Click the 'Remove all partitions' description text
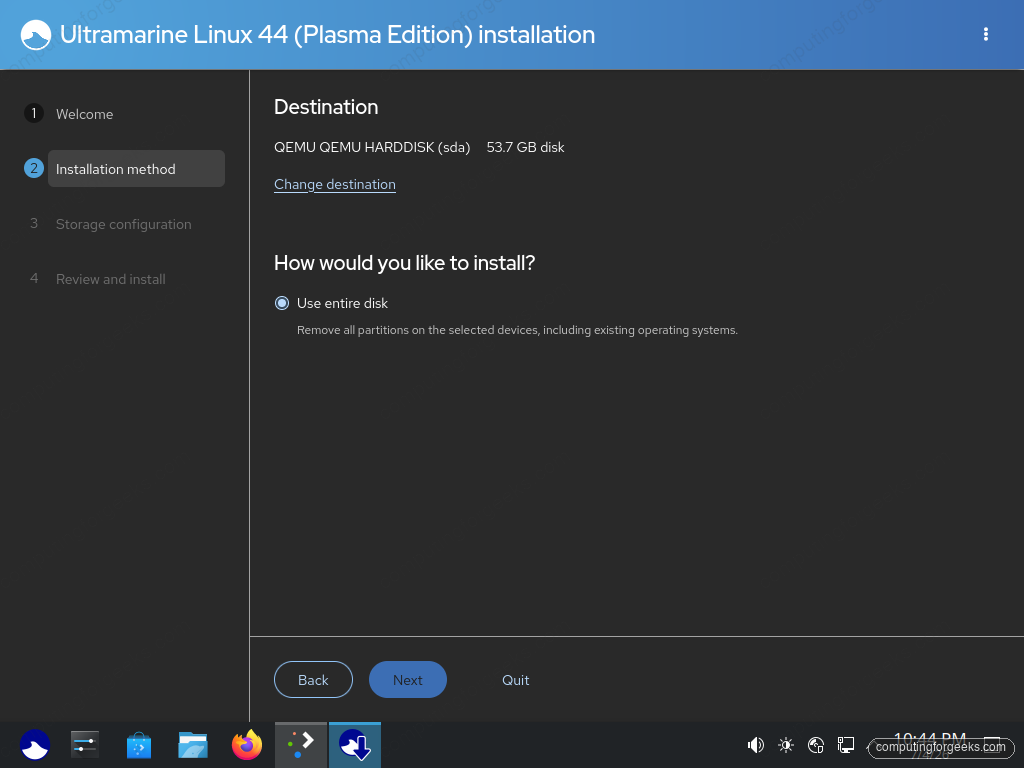Viewport: 1024px width, 768px height. click(x=517, y=330)
